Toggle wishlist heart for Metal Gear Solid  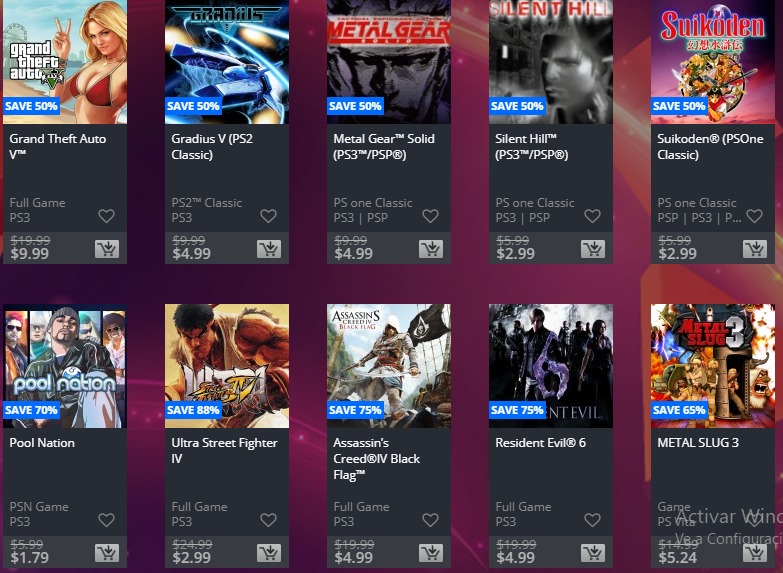[x=430, y=216]
